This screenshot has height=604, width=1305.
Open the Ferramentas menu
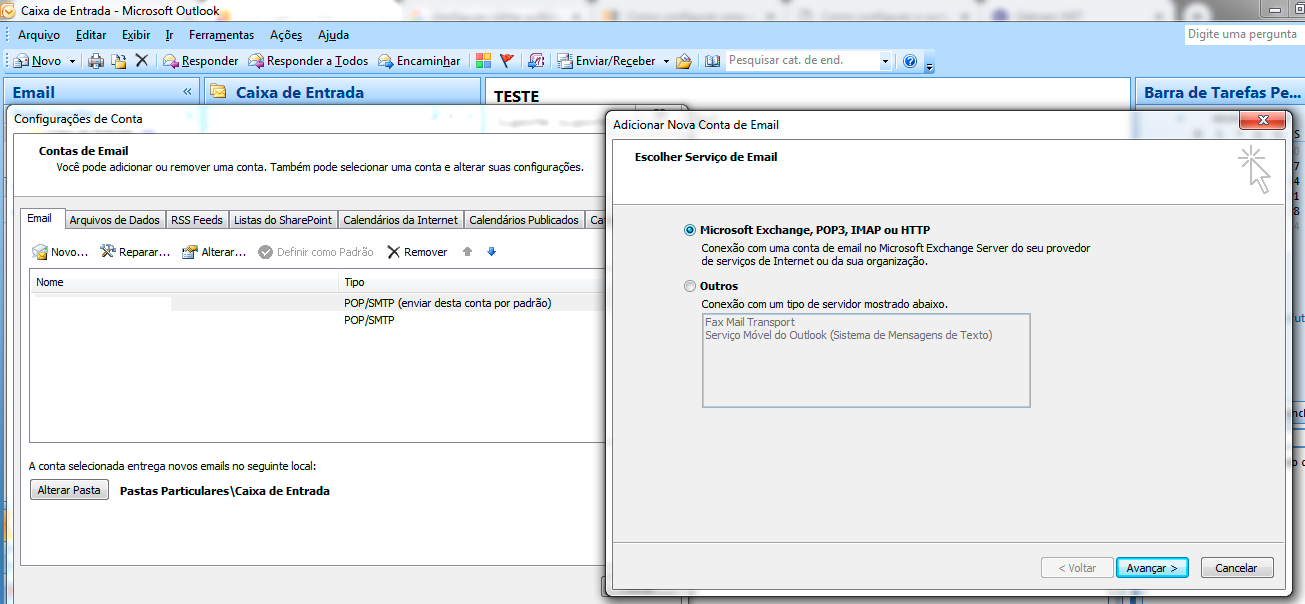click(x=222, y=35)
